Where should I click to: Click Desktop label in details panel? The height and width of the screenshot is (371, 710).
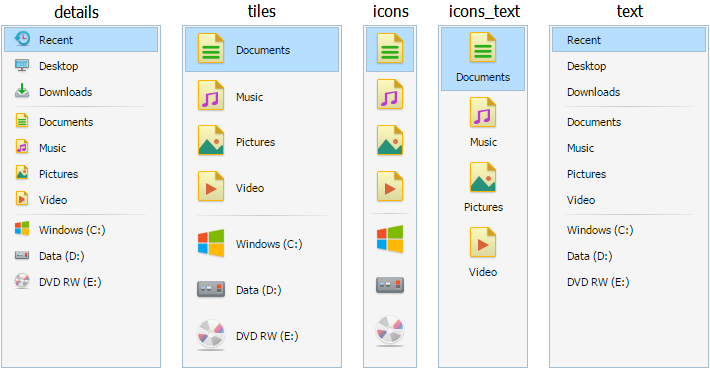pyautogui.click(x=58, y=66)
